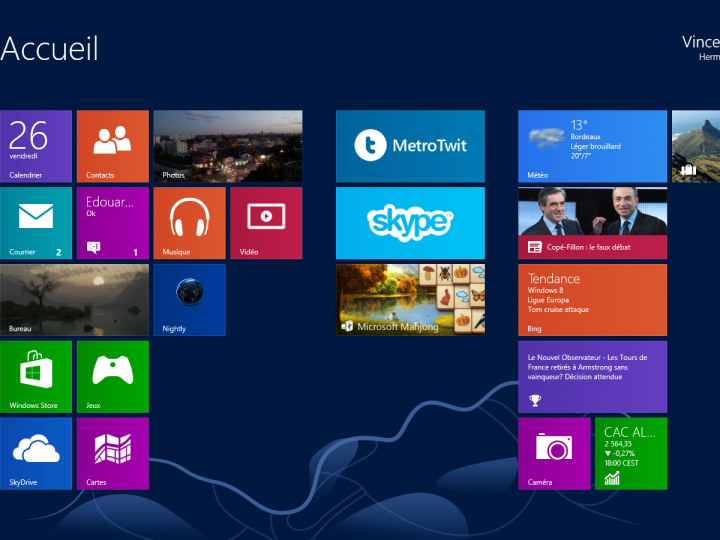This screenshot has height=540, width=720.
Task: Open the messaging tile from Edouar...
Action: [113, 223]
